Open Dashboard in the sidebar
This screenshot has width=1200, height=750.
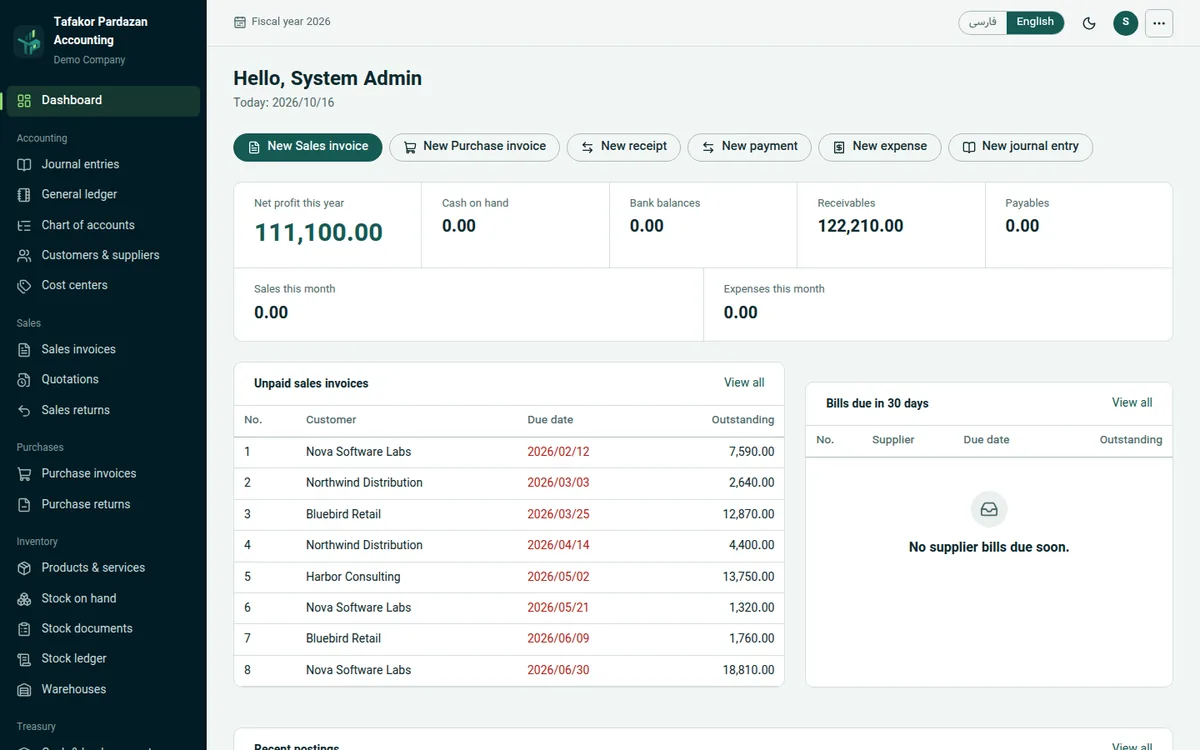pyautogui.click(x=103, y=100)
